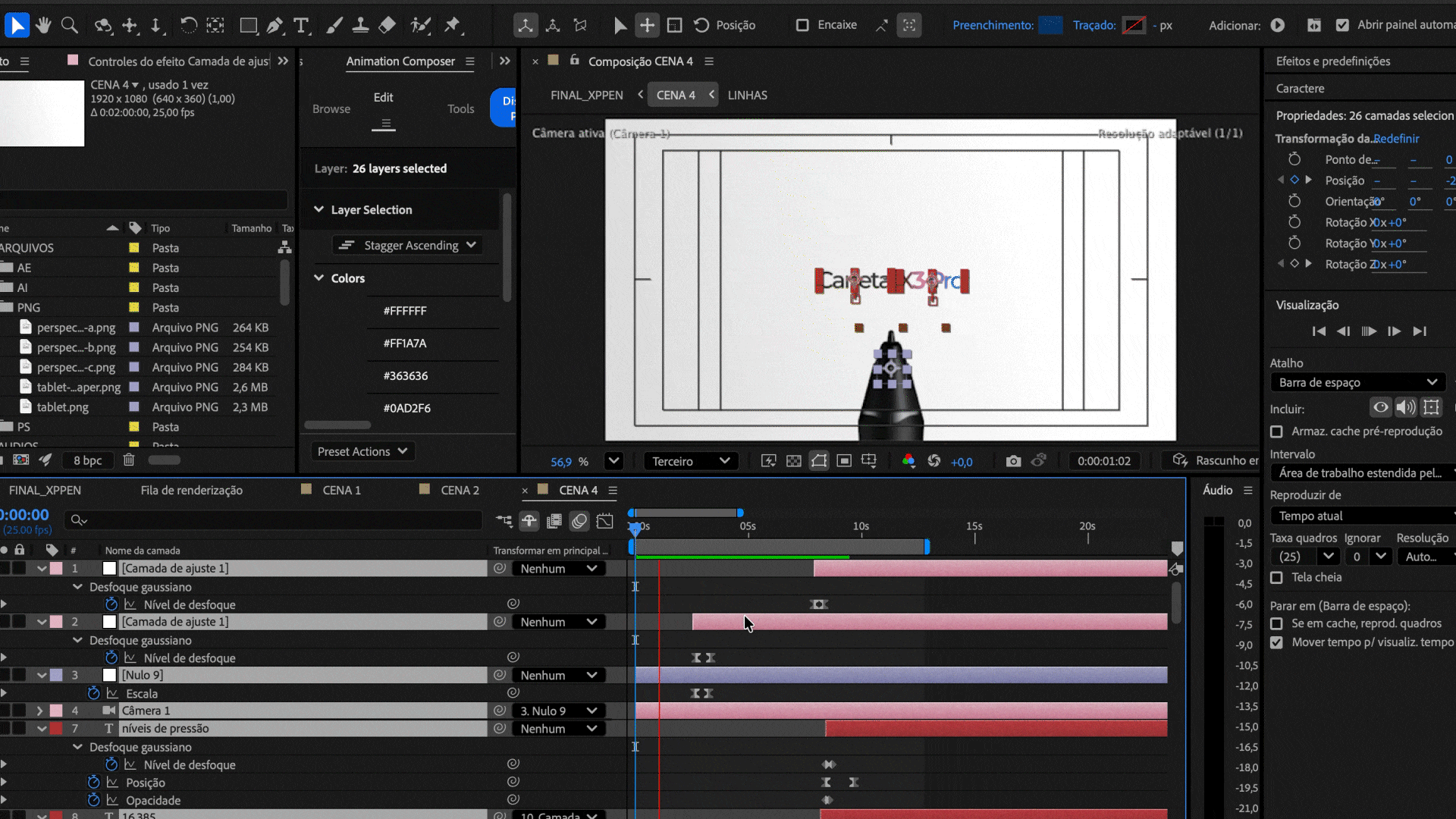Click the Redefinir transform link

[1396, 138]
